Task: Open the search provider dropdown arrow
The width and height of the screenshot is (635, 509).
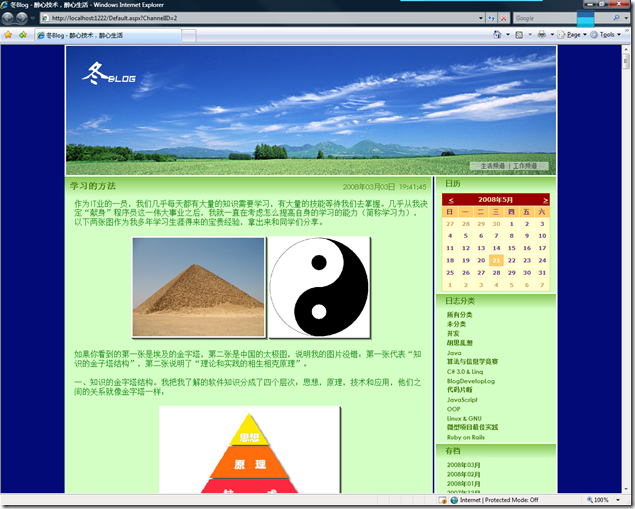Action: point(626,18)
